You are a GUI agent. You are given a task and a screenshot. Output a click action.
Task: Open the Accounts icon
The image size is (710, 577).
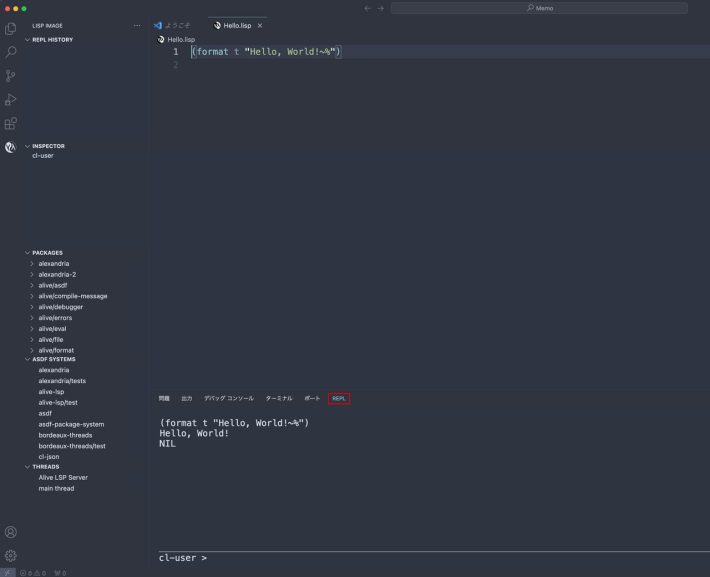10,532
